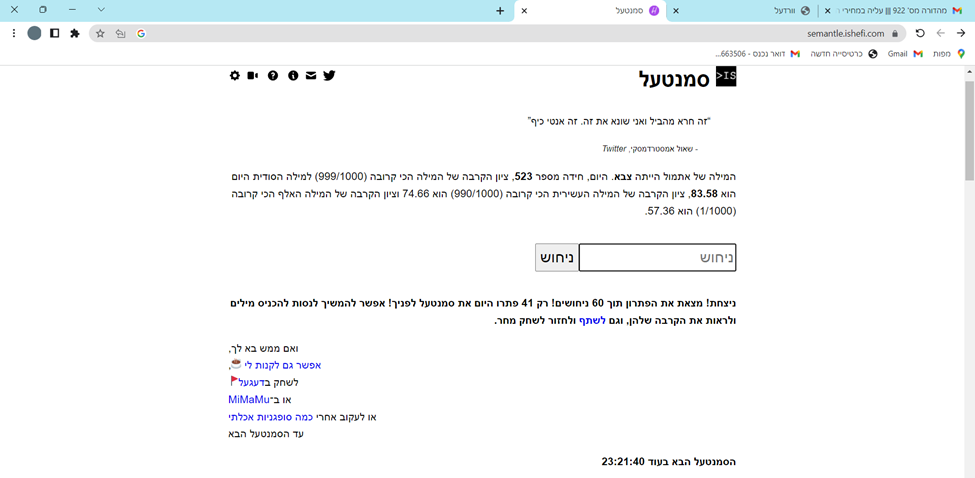The width and height of the screenshot is (975, 478).
Task: Click the envelope mail icon in page header
Action: tap(310, 75)
